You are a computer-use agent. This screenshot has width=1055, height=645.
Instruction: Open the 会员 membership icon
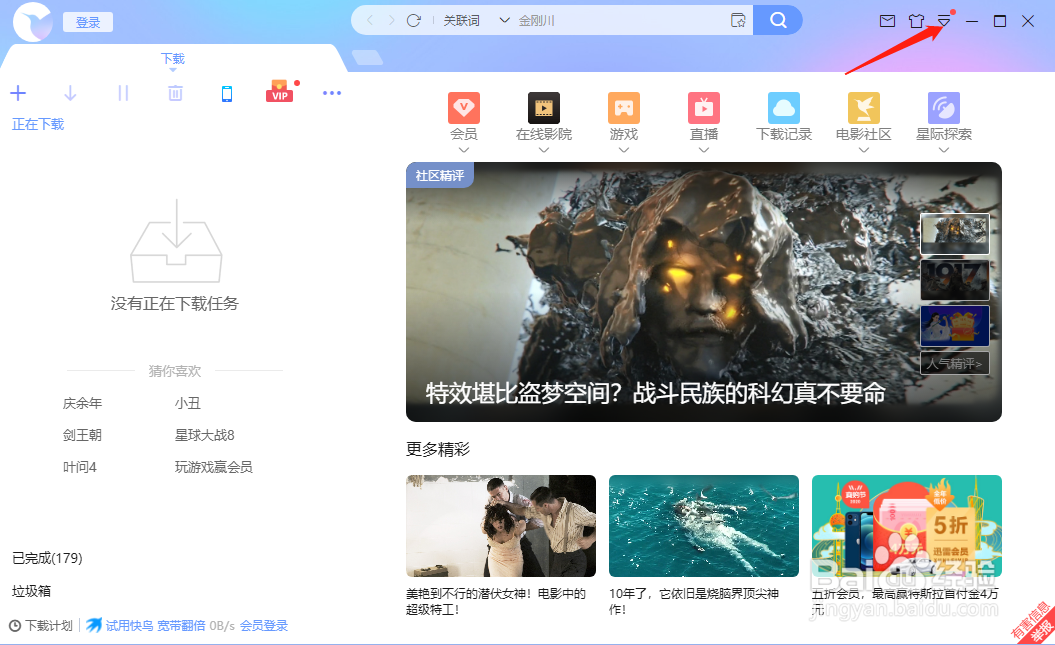[464, 108]
